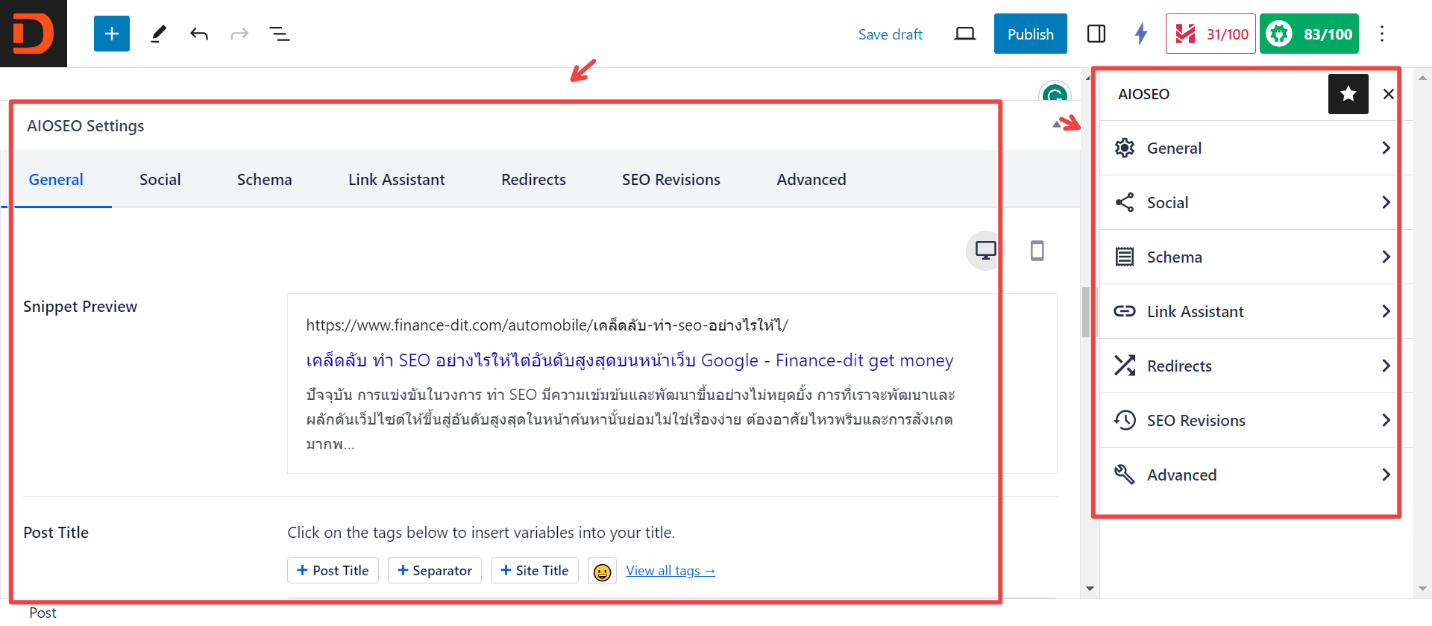Open the laptop preview icon
The width and height of the screenshot is (1432, 626).
click(965, 34)
